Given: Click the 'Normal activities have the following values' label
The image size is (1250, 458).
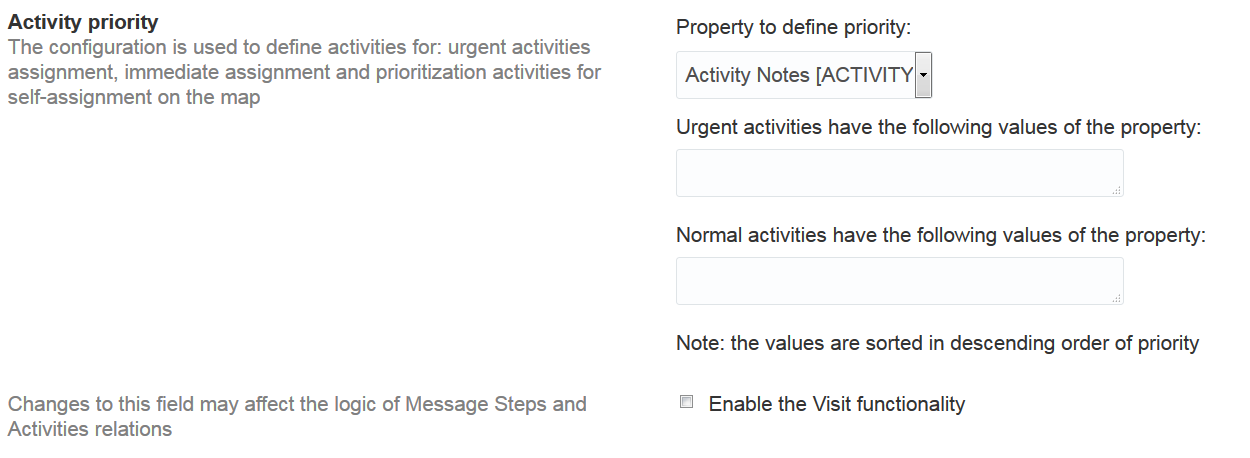Looking at the screenshot, I should [941, 236].
